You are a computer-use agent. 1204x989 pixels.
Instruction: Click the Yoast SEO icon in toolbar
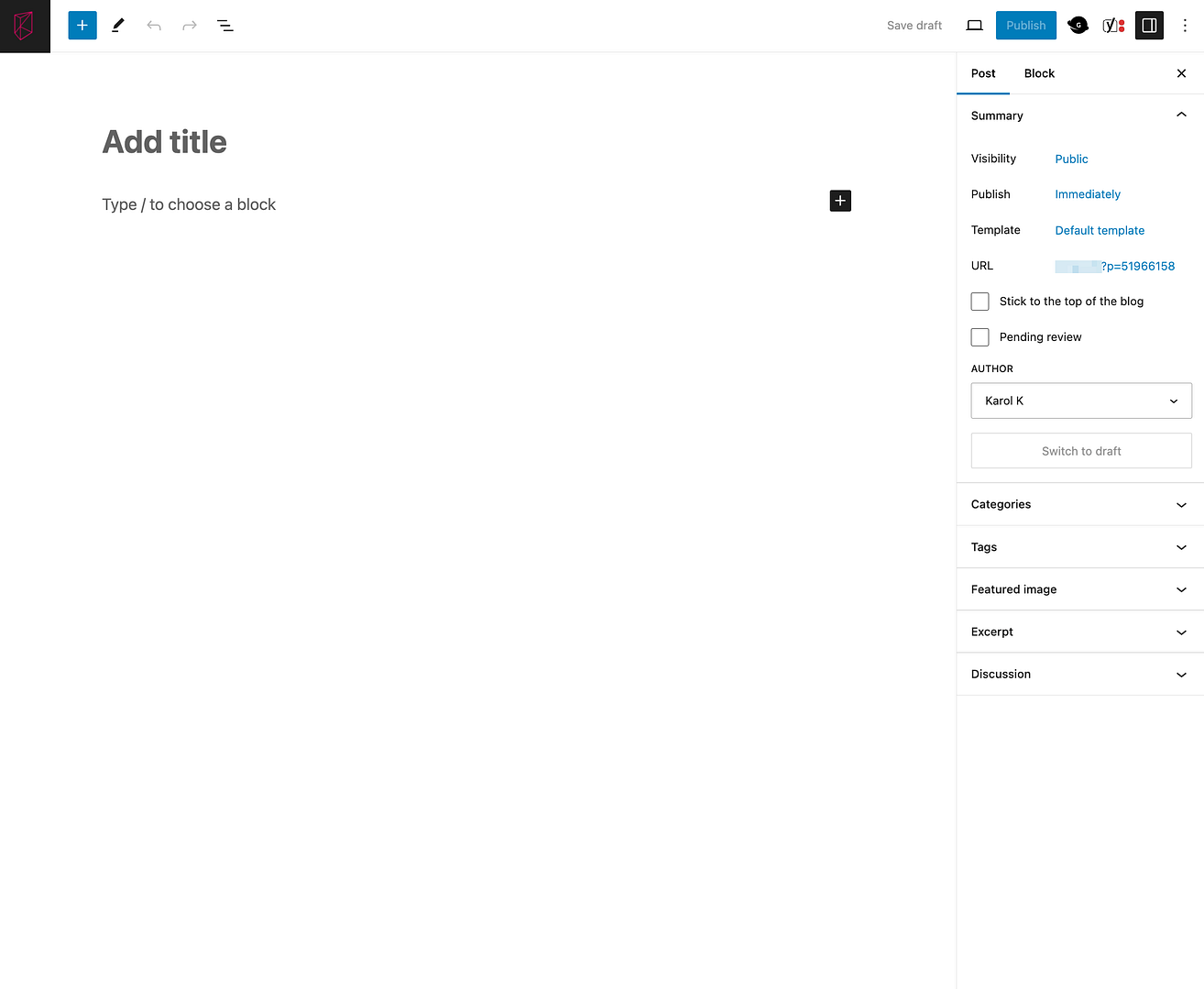click(1112, 25)
